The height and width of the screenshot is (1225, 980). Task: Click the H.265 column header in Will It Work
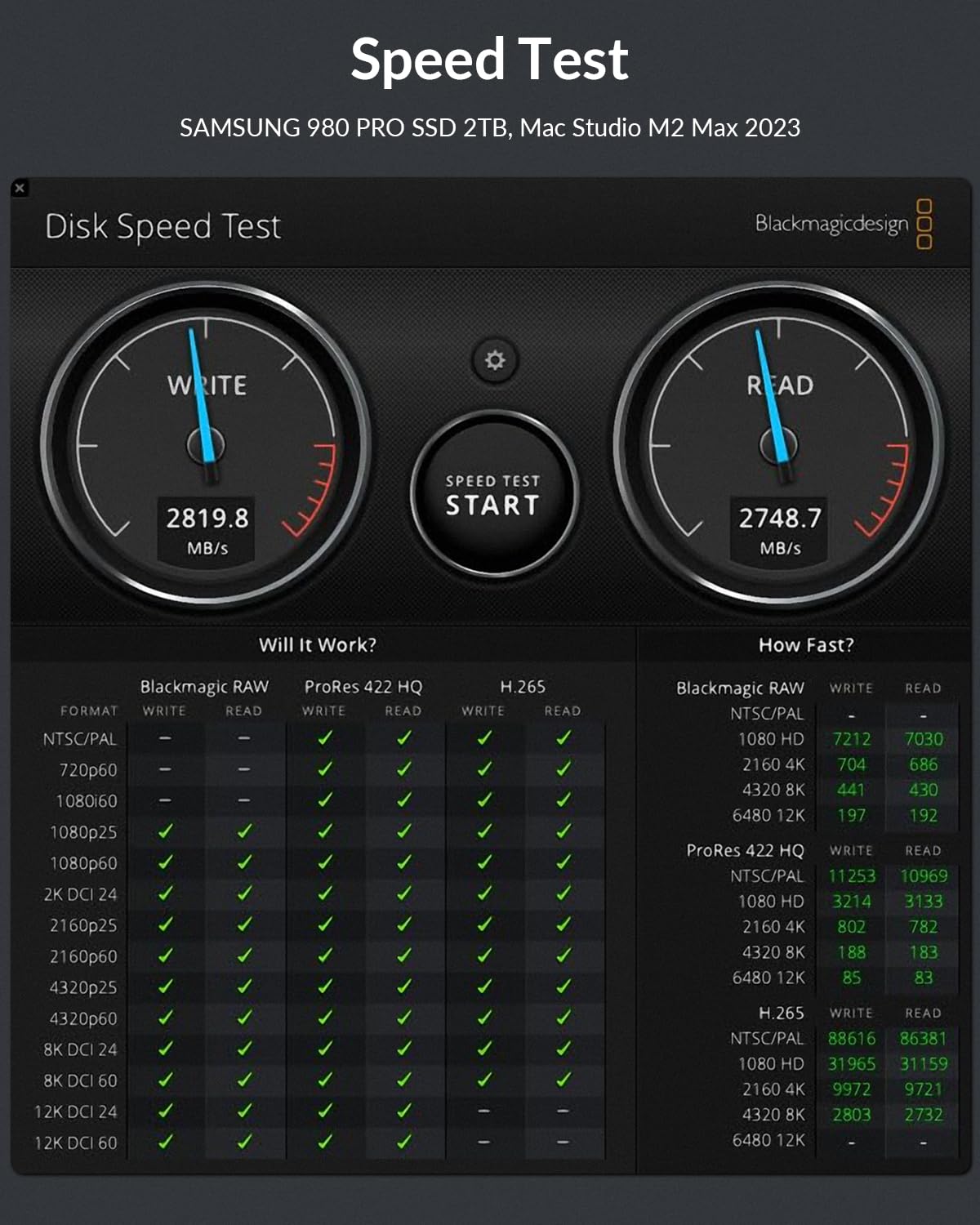click(x=523, y=687)
